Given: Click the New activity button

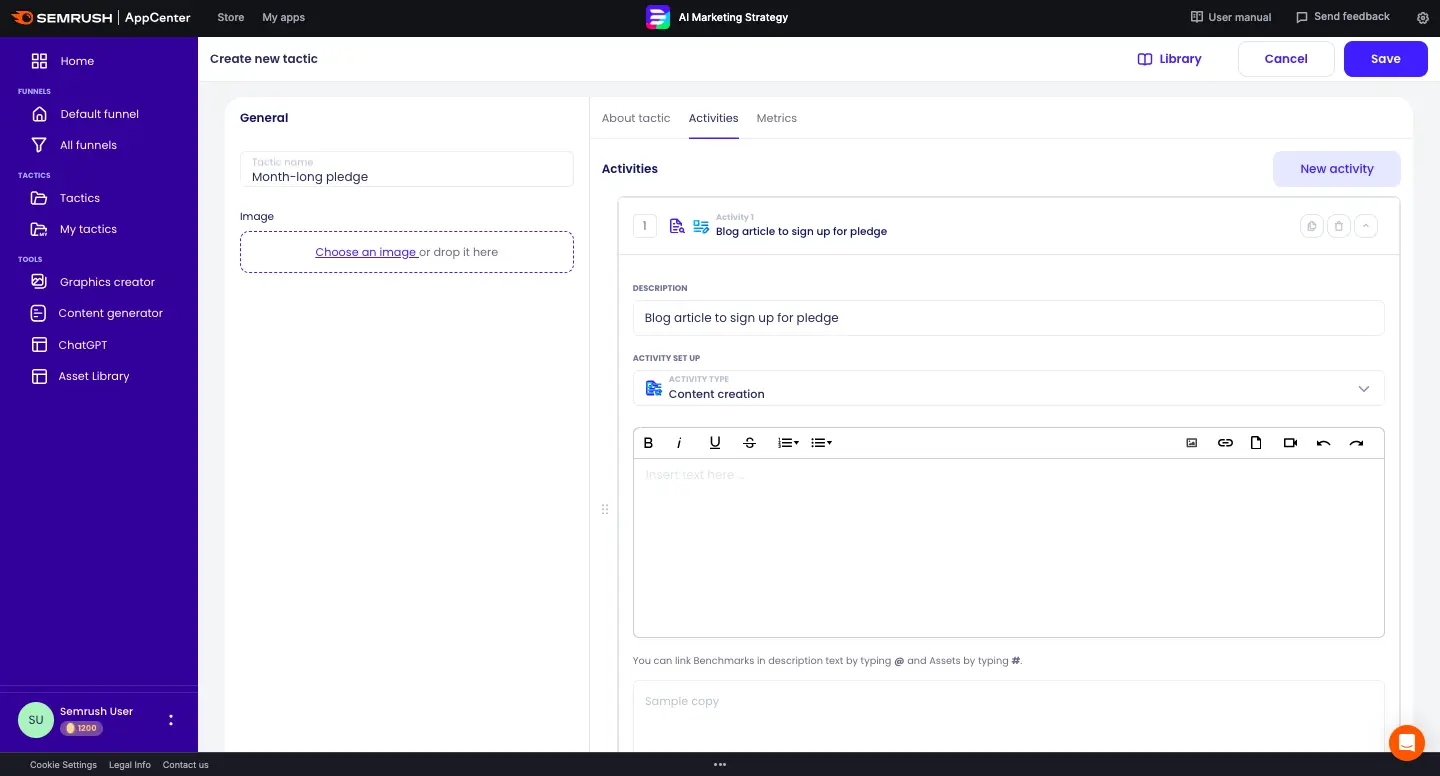Looking at the screenshot, I should [1336, 169].
